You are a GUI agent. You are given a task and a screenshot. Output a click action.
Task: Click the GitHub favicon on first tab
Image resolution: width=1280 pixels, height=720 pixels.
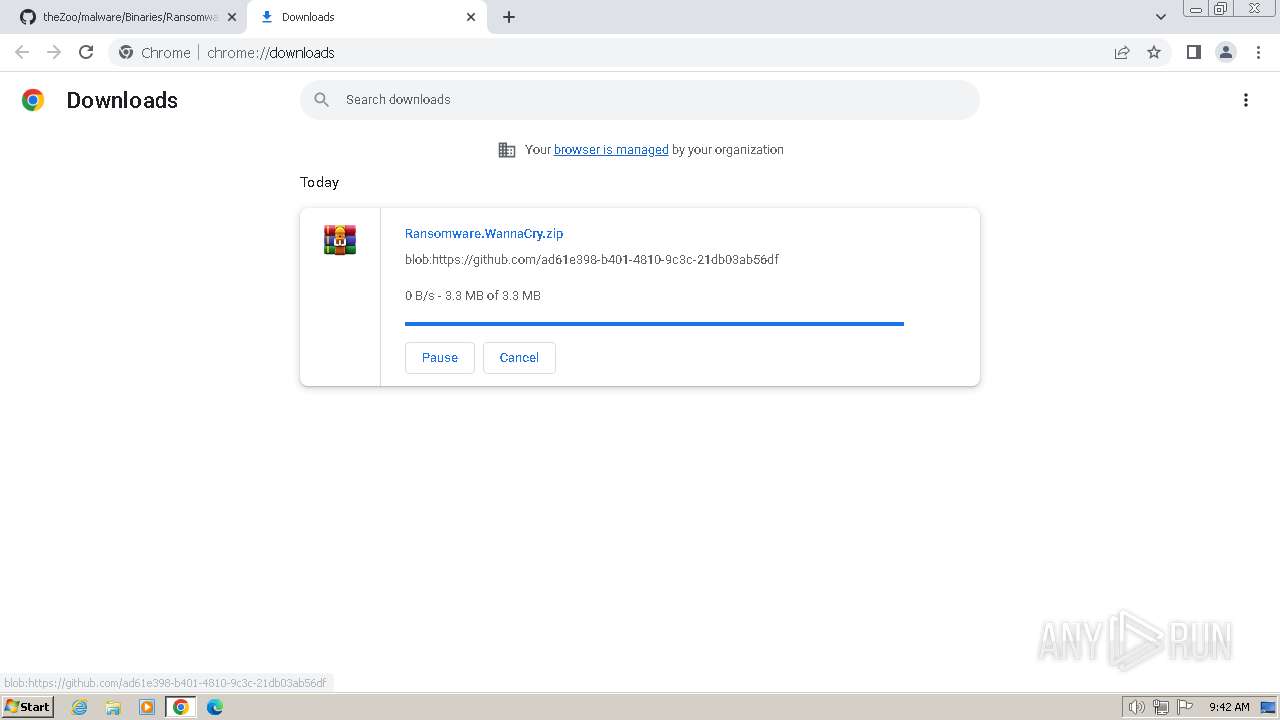click(x=28, y=17)
